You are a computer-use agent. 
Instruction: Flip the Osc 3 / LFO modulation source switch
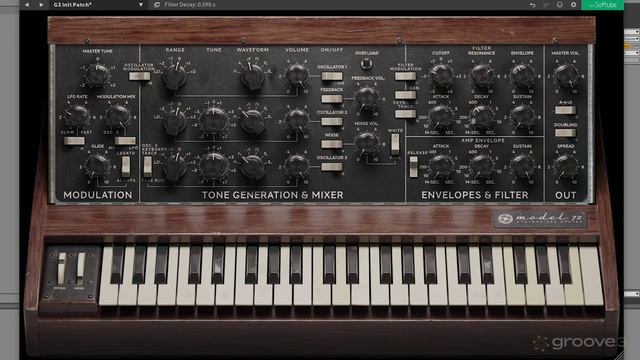tap(125, 141)
